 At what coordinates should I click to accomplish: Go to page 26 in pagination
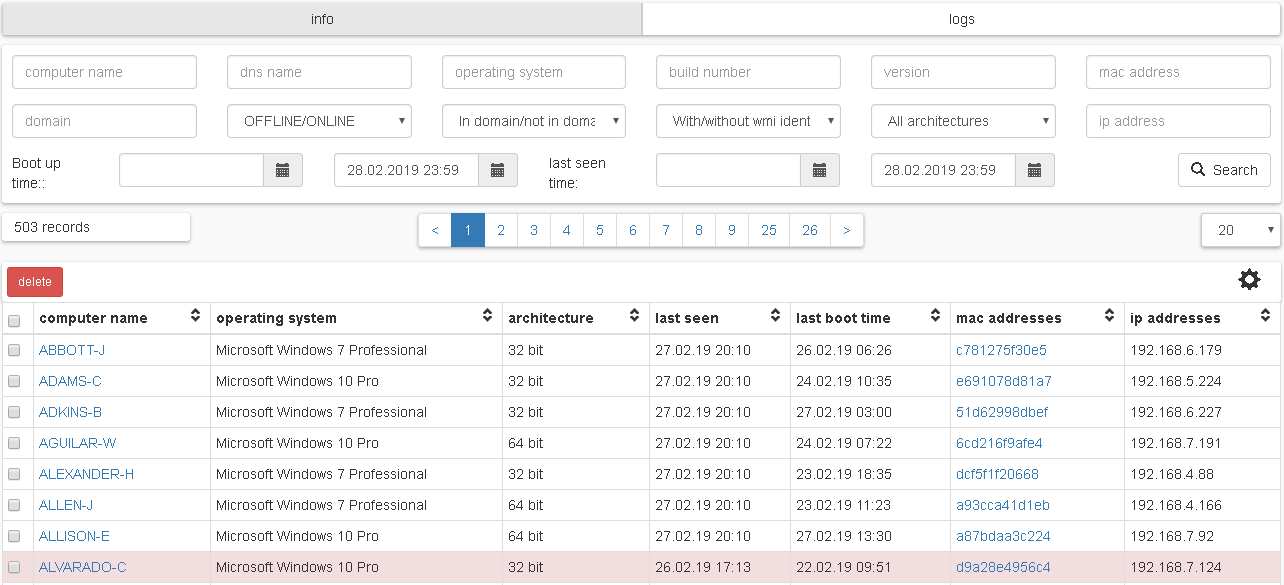pyautogui.click(x=809, y=230)
